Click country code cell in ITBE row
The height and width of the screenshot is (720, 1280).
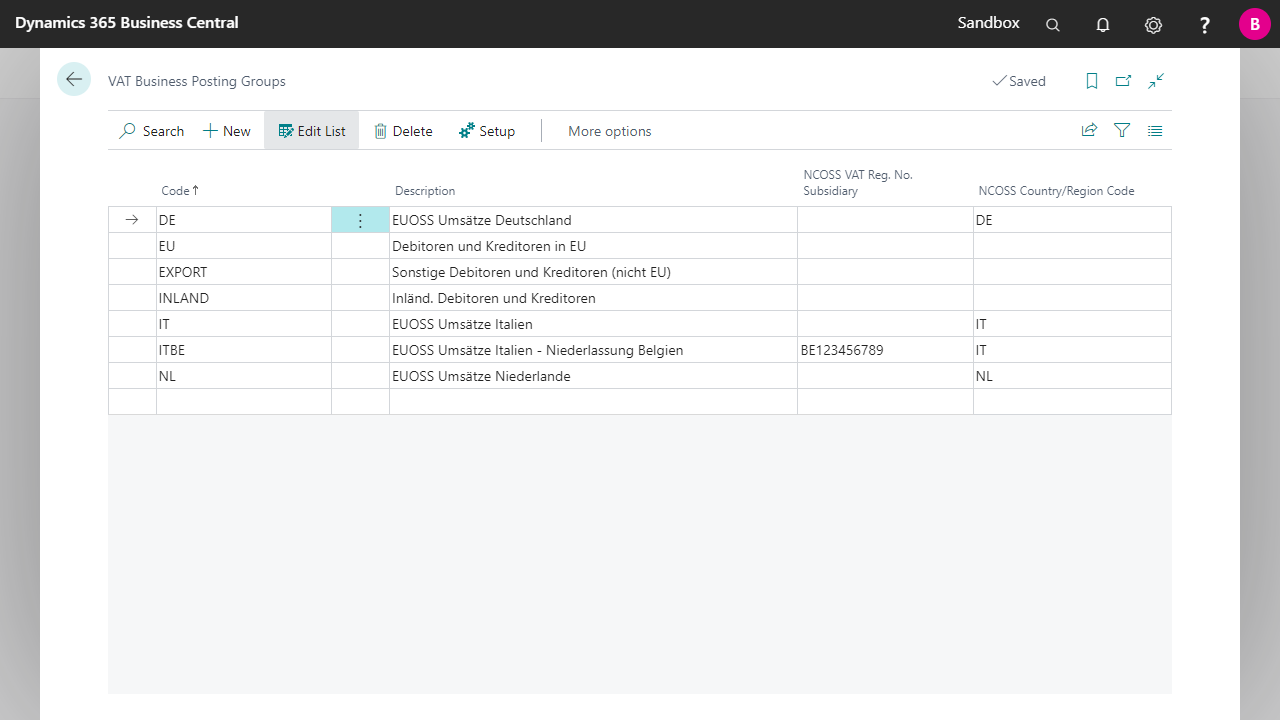[1072, 350]
